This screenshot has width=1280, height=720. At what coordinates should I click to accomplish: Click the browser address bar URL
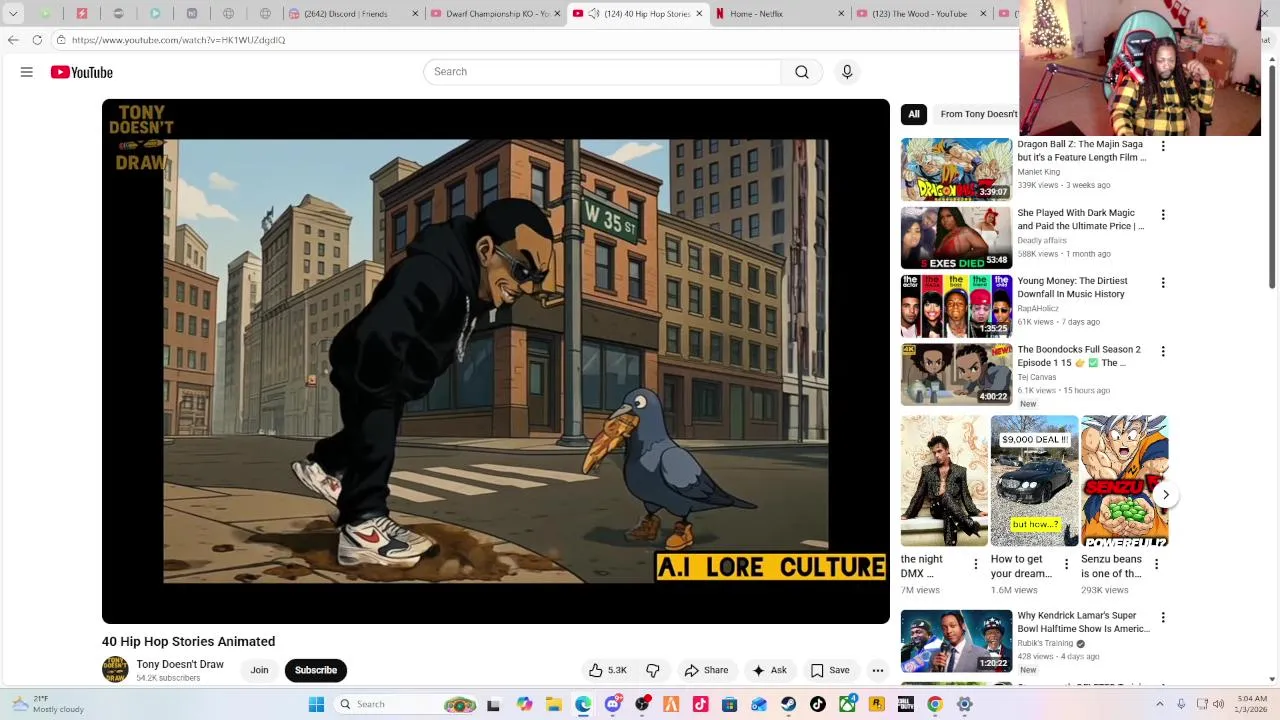tap(178, 40)
